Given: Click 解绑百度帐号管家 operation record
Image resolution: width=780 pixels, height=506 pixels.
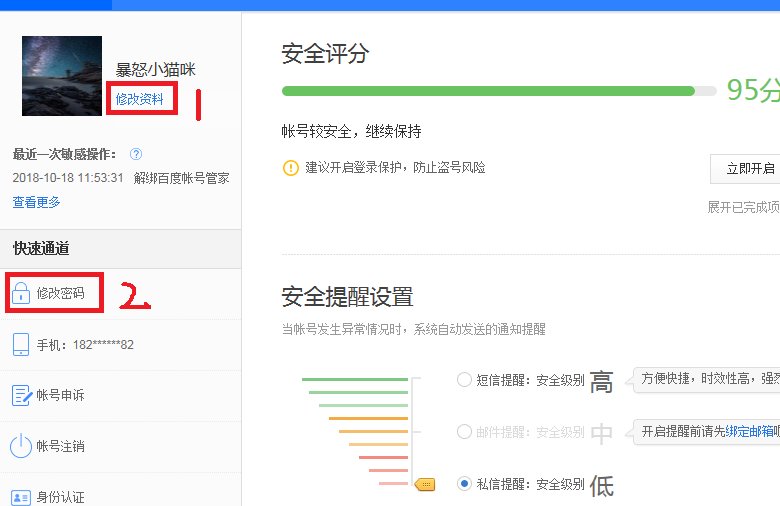Looking at the screenshot, I should click(182, 178).
